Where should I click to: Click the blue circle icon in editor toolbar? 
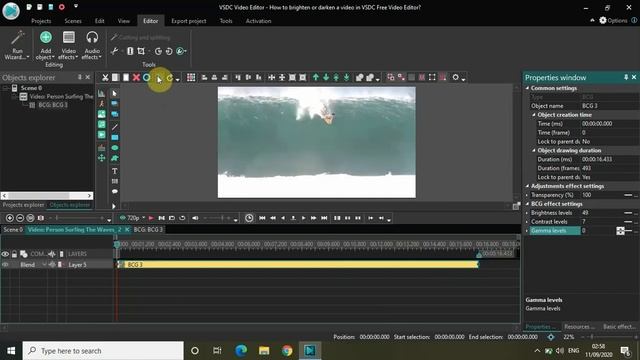tap(147, 77)
